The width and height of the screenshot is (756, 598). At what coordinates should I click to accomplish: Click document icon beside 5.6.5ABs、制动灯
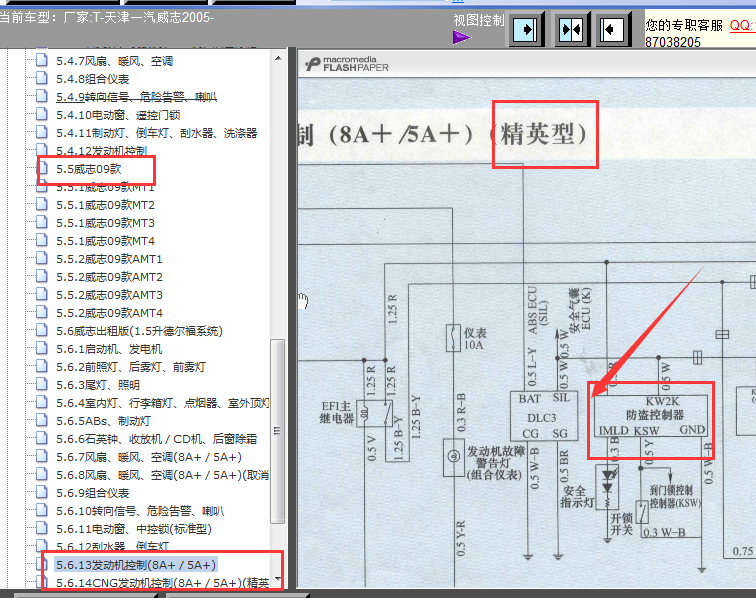click(42, 421)
